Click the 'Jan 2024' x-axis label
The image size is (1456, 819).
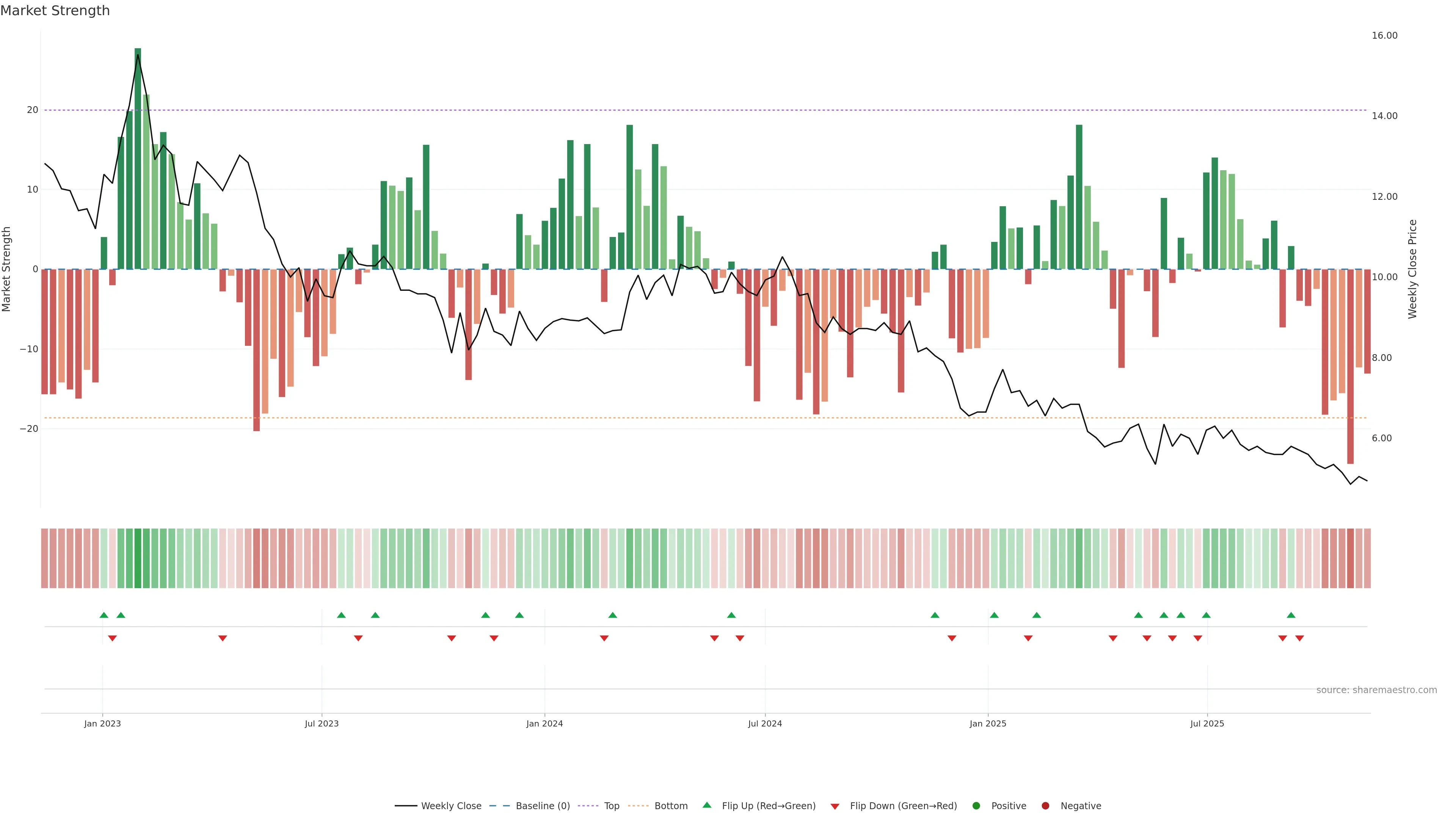pos(544,723)
